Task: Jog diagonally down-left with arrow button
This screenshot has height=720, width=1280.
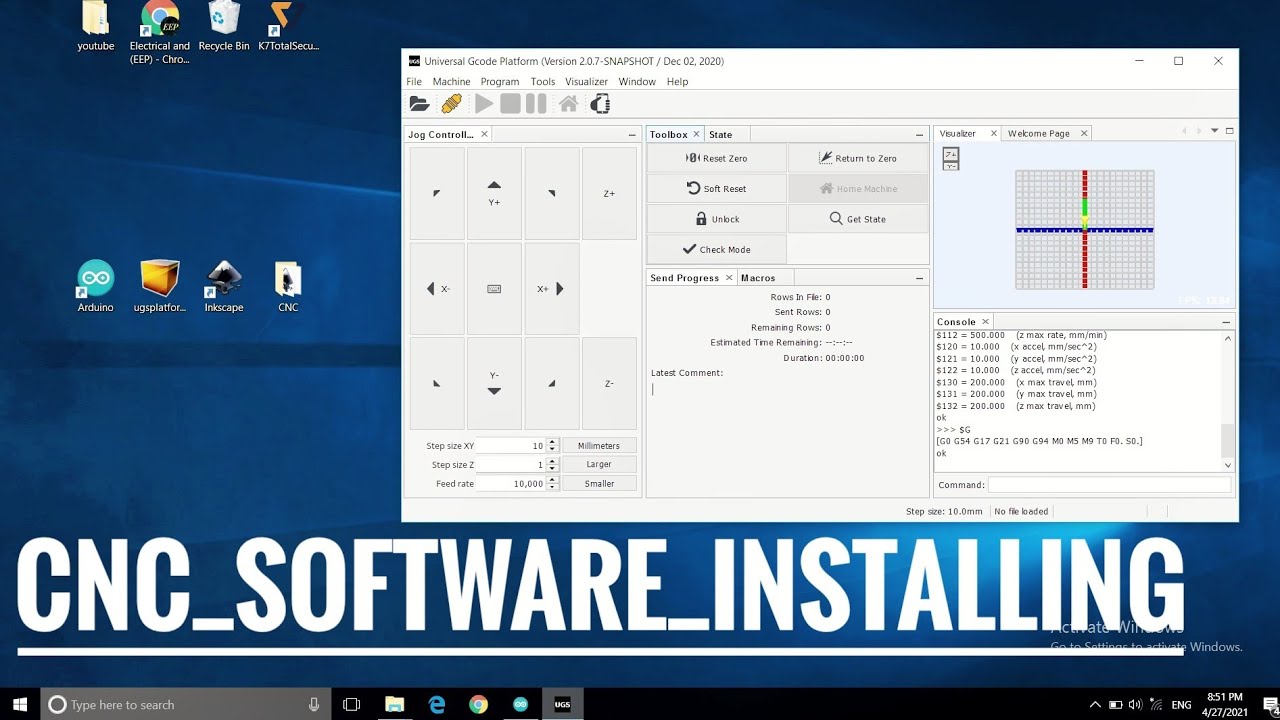Action: 437,384
